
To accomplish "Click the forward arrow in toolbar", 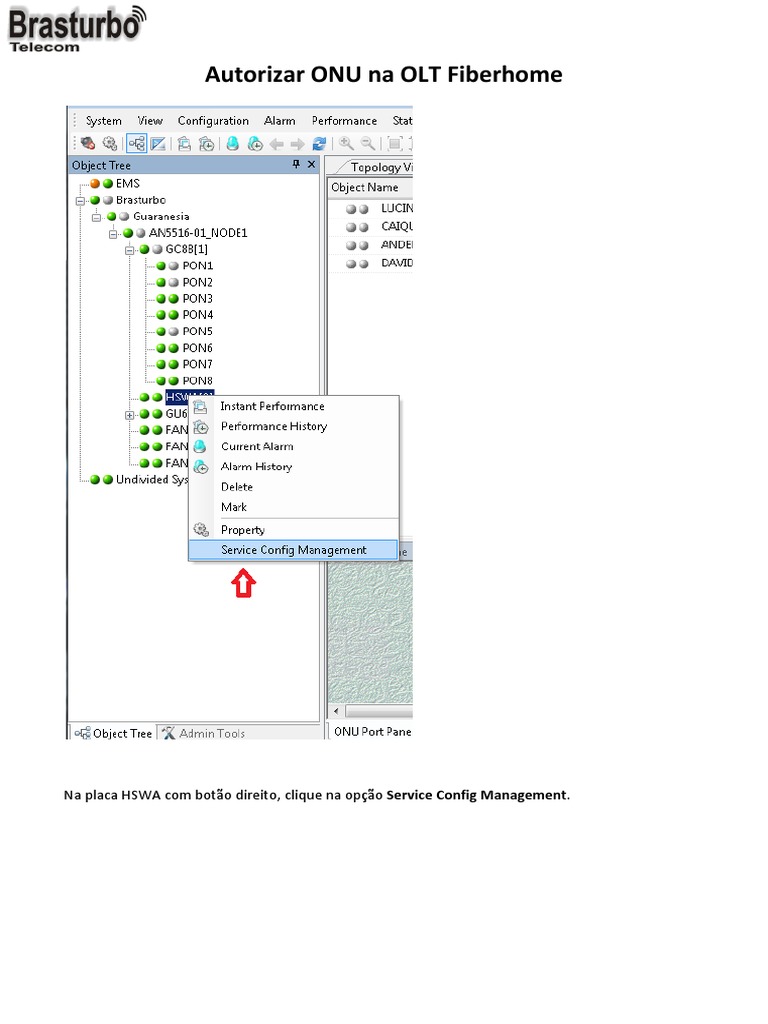I will [x=298, y=144].
